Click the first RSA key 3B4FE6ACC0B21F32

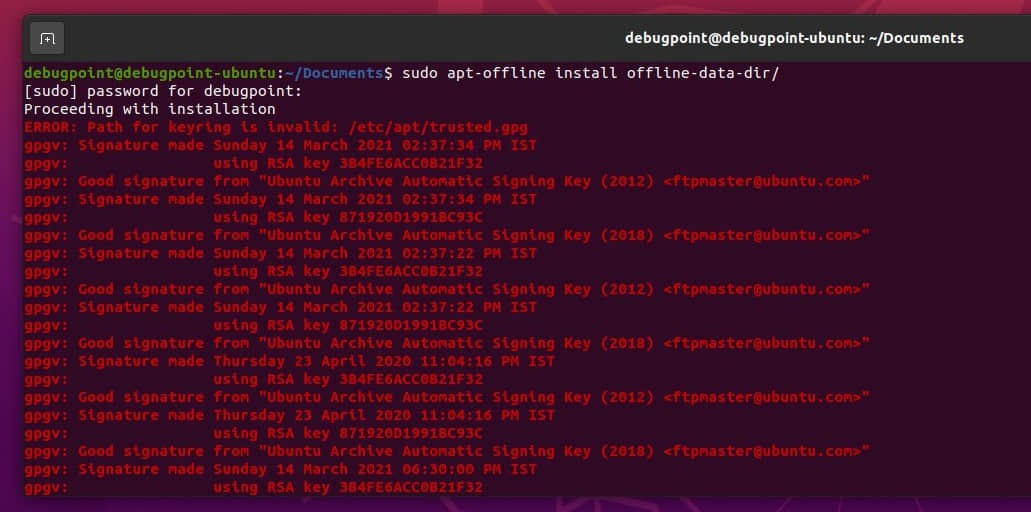tap(348, 163)
